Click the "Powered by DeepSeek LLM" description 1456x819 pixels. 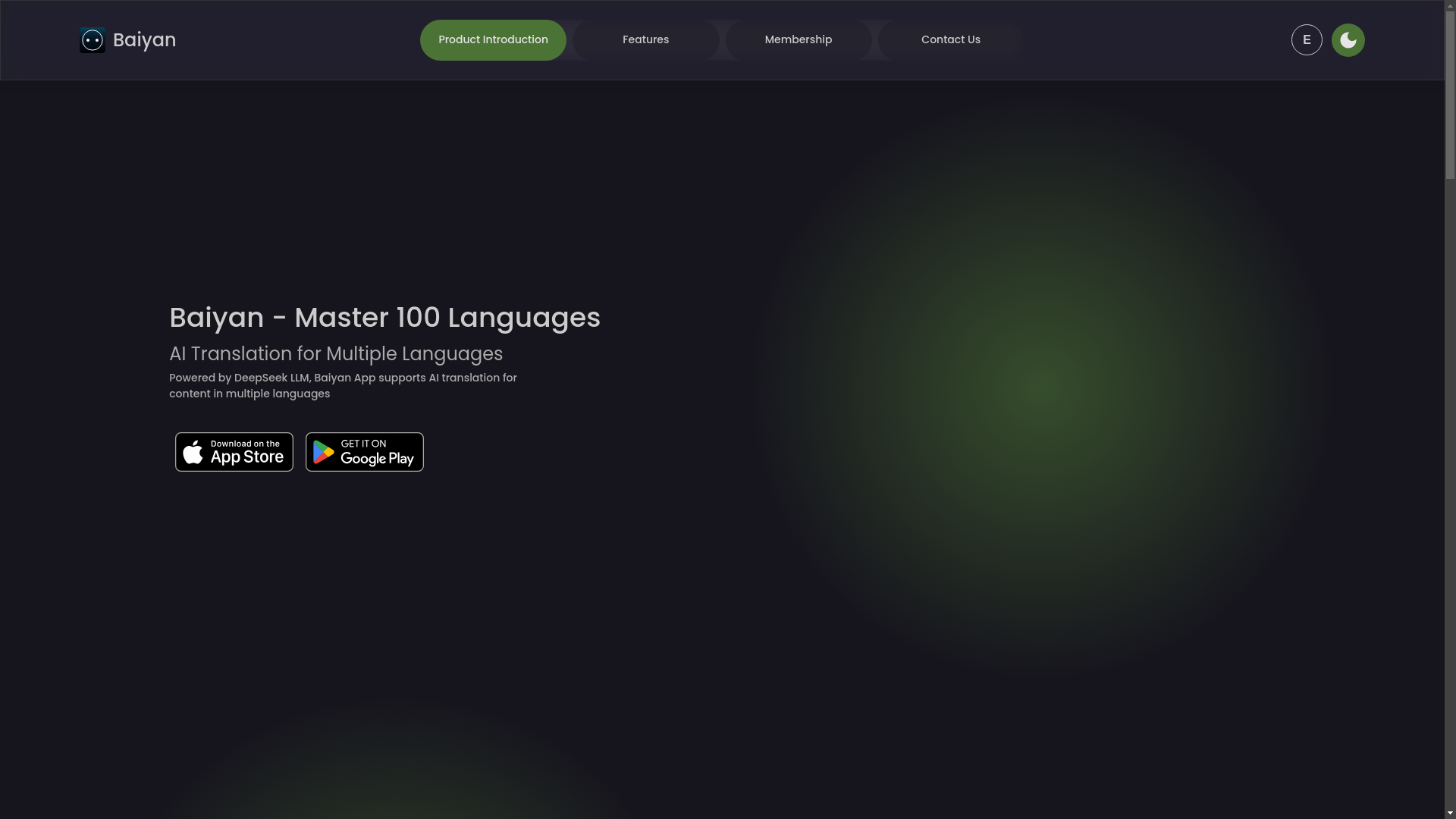point(343,386)
